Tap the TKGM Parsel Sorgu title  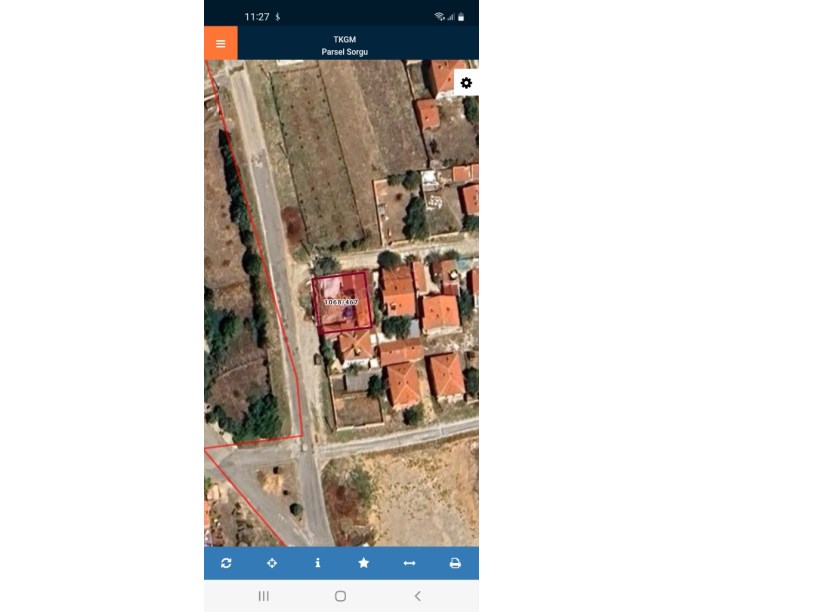(x=344, y=45)
